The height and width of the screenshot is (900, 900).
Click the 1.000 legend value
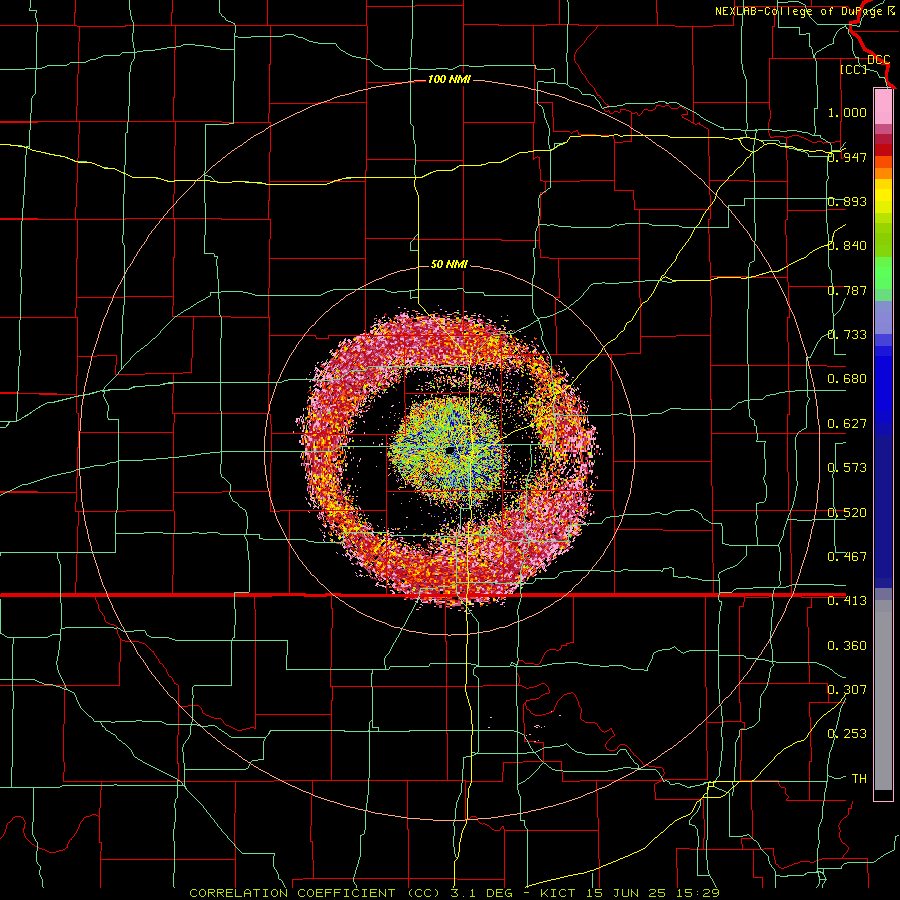click(847, 112)
